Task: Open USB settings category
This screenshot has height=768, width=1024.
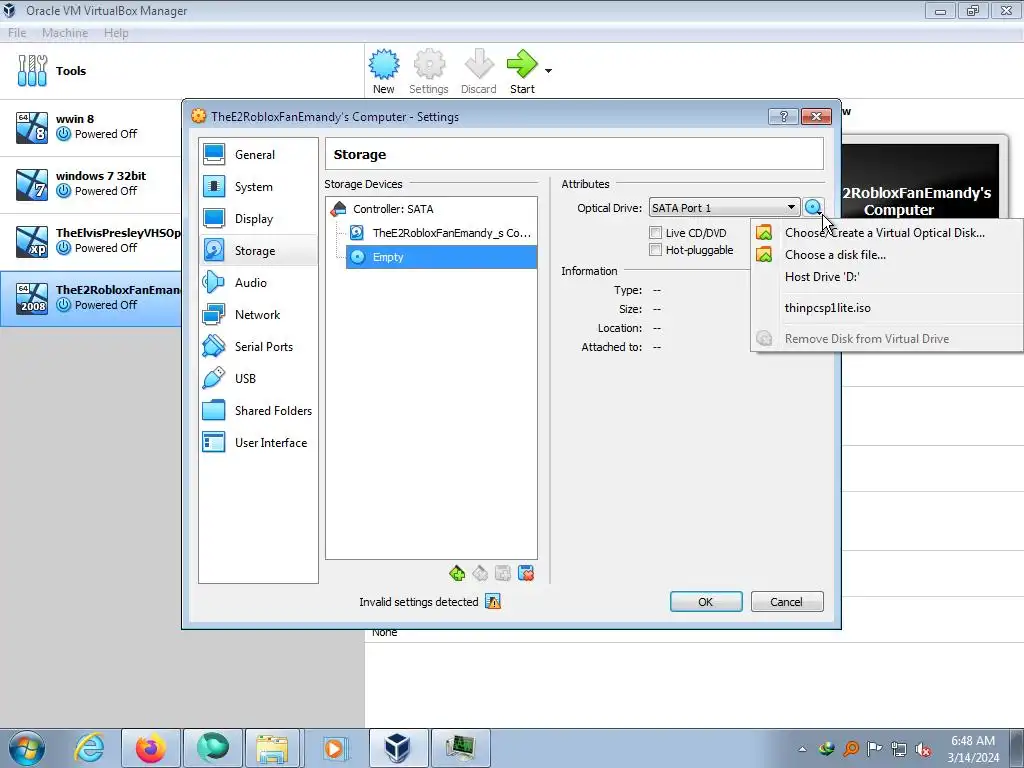Action: (x=259, y=379)
